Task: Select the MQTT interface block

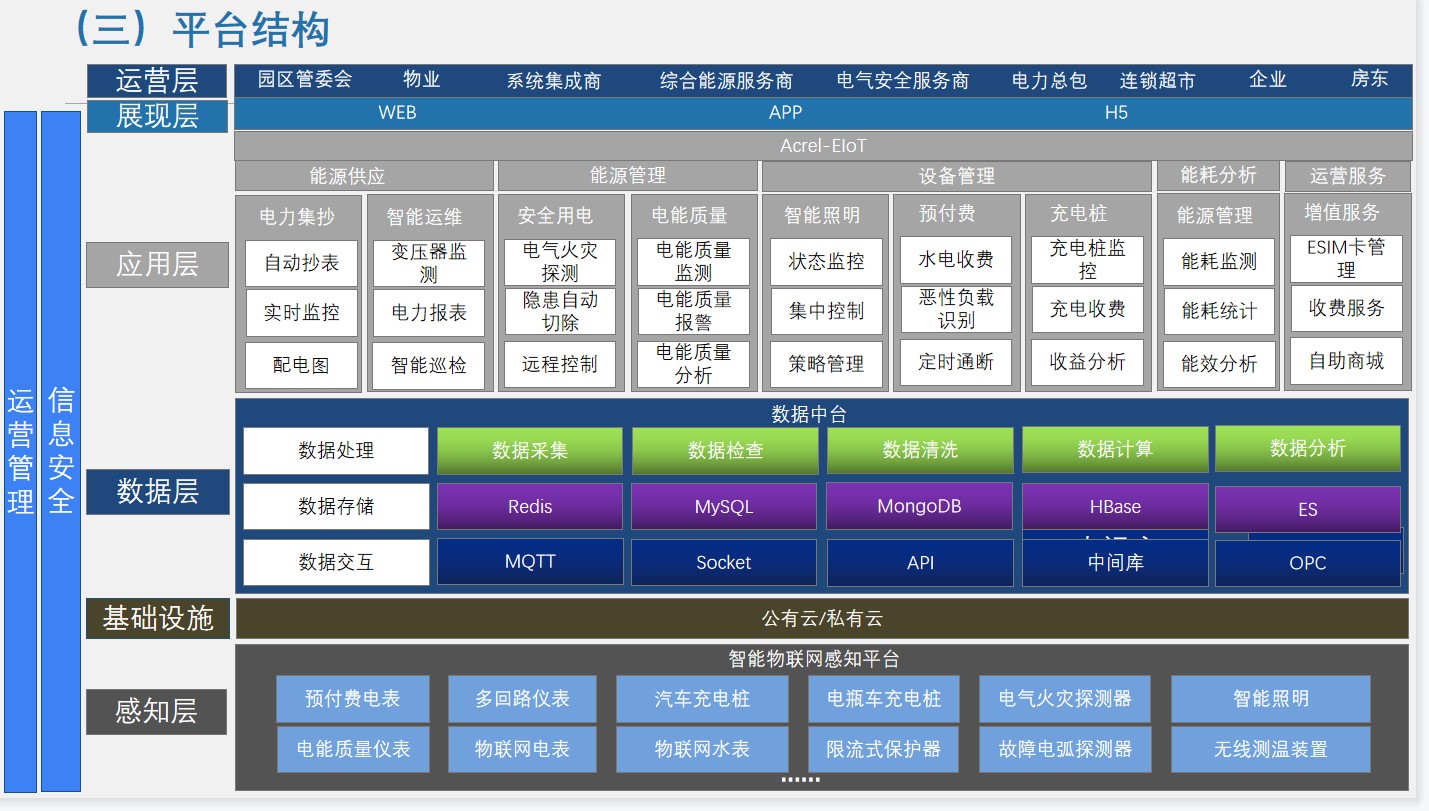Action: 529,562
